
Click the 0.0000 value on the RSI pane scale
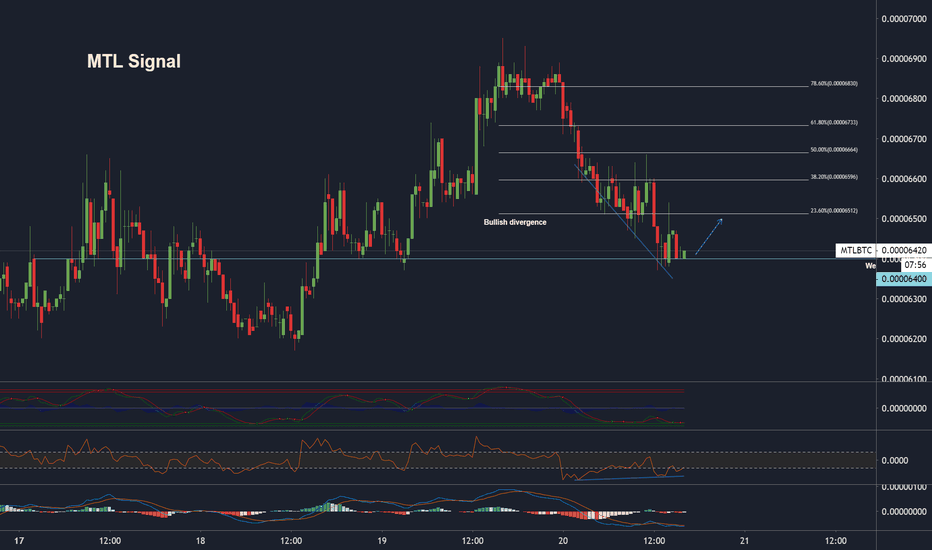tap(895, 460)
